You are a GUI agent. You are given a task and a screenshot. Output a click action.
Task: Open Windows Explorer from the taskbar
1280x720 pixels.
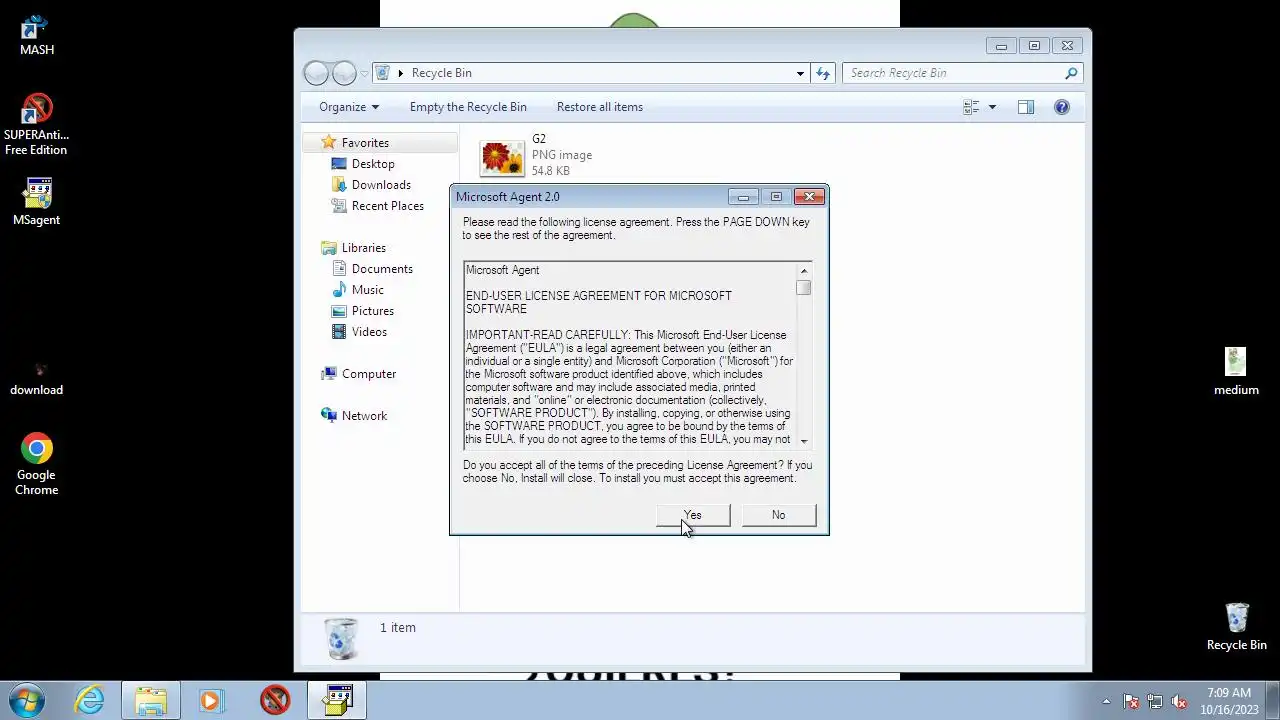coord(151,700)
